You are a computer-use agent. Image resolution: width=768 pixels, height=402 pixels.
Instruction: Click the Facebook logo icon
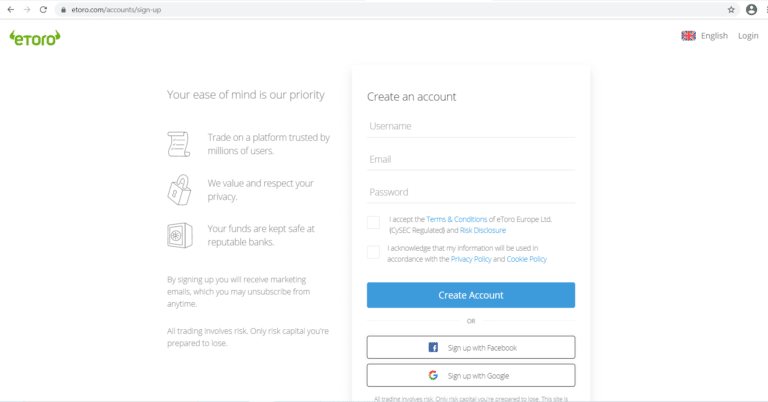(433, 347)
